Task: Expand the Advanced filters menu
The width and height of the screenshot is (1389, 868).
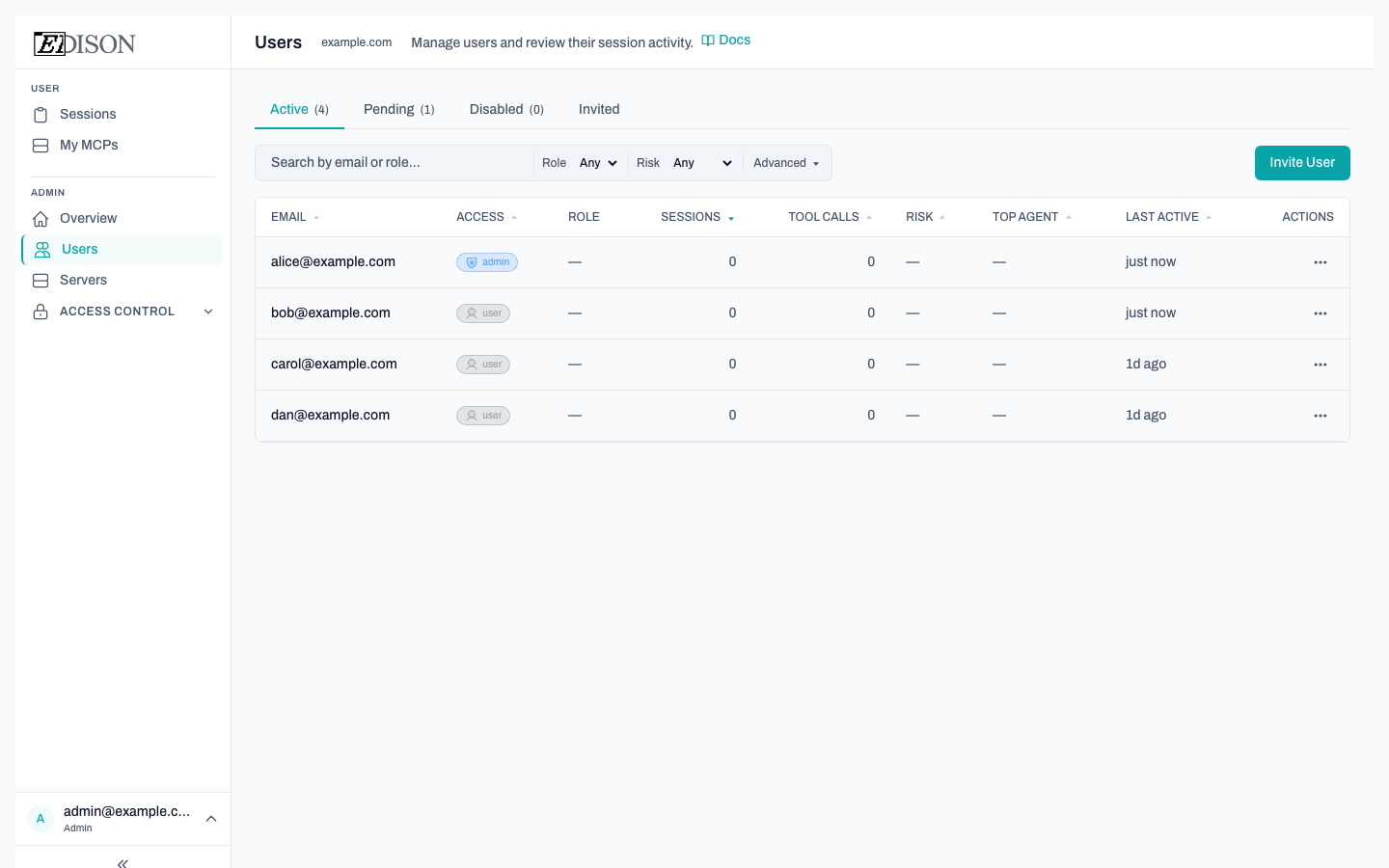Action: pos(786,163)
